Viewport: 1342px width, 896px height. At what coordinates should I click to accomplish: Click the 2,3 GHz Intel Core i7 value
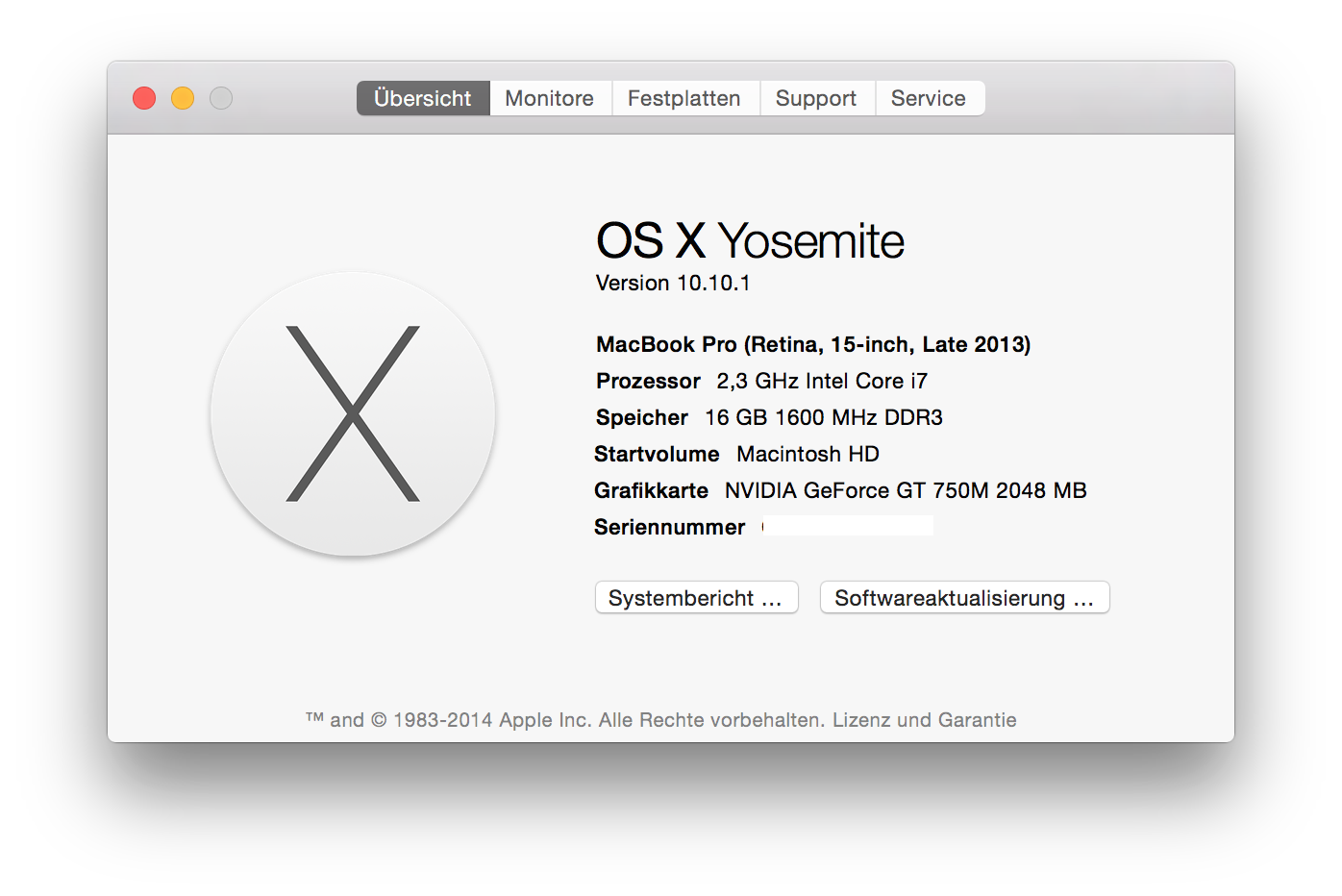tap(822, 381)
